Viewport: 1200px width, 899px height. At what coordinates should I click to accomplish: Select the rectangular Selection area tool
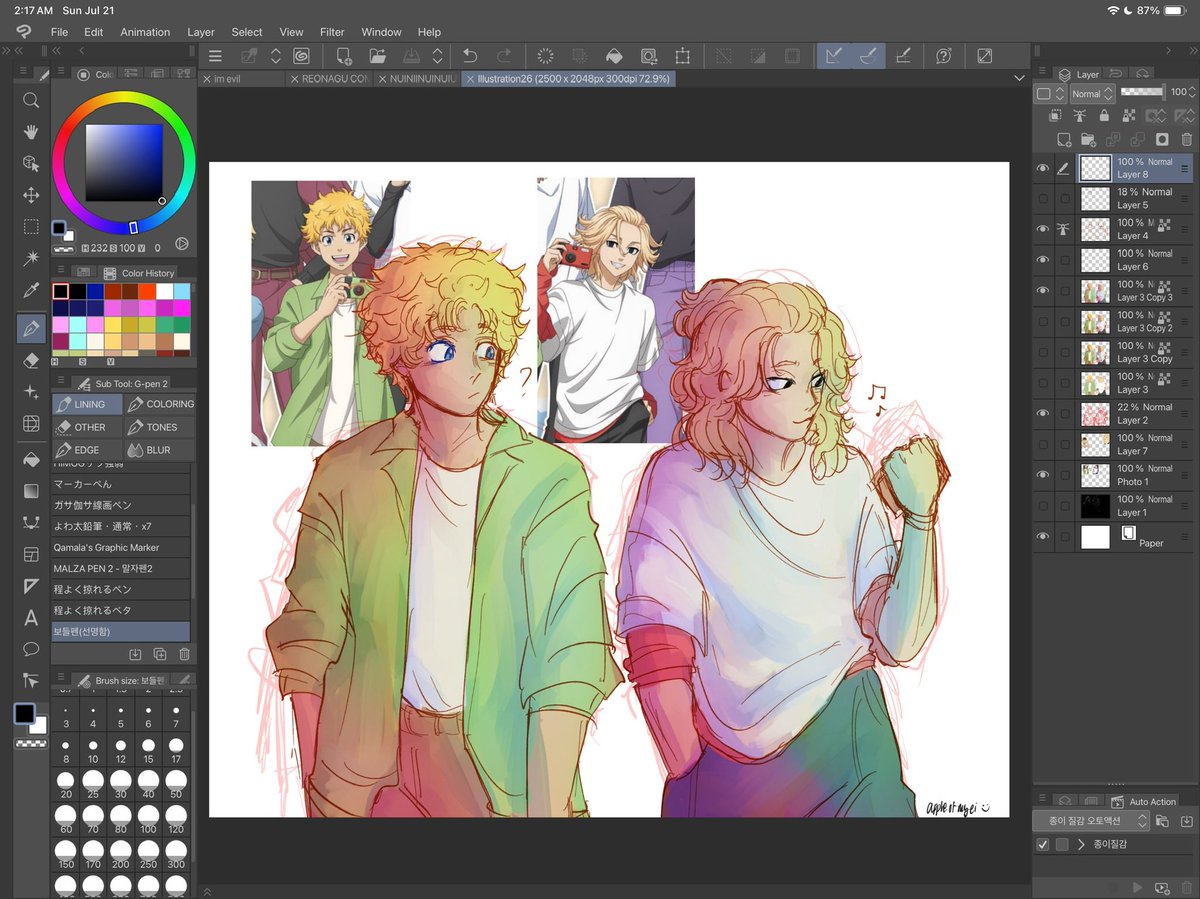pyautogui.click(x=31, y=227)
